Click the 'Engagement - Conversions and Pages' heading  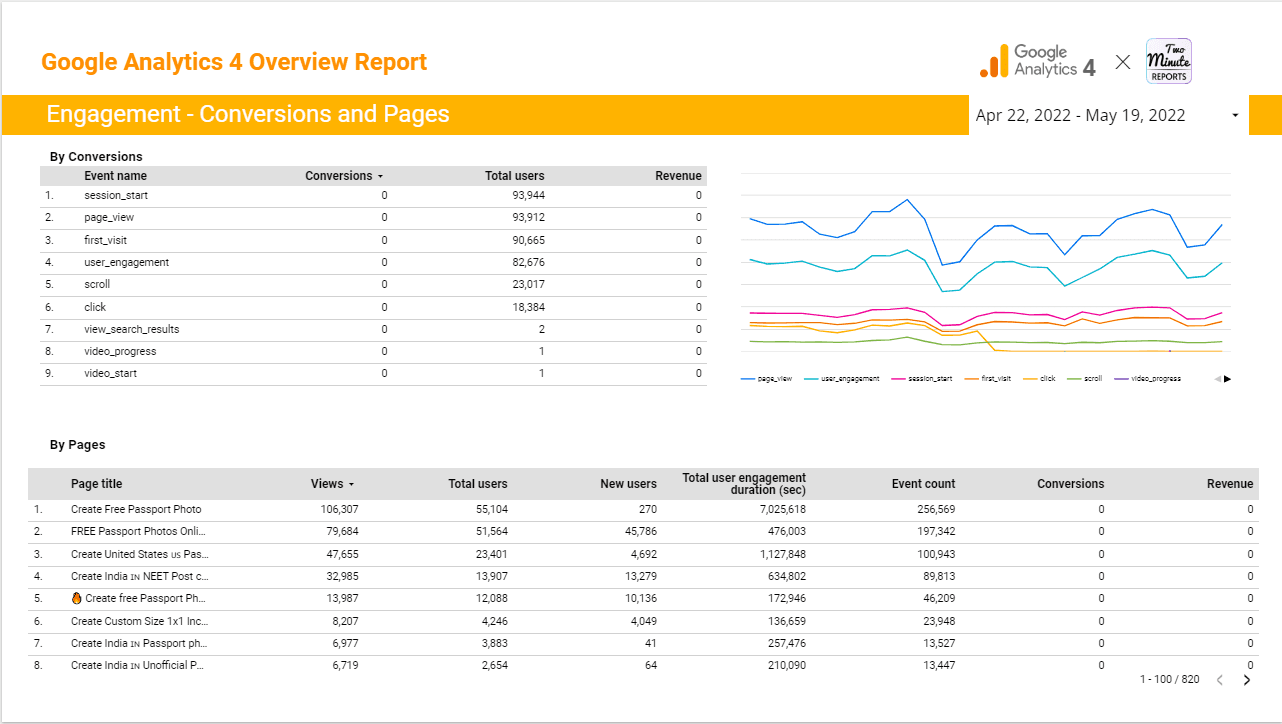[x=248, y=114]
